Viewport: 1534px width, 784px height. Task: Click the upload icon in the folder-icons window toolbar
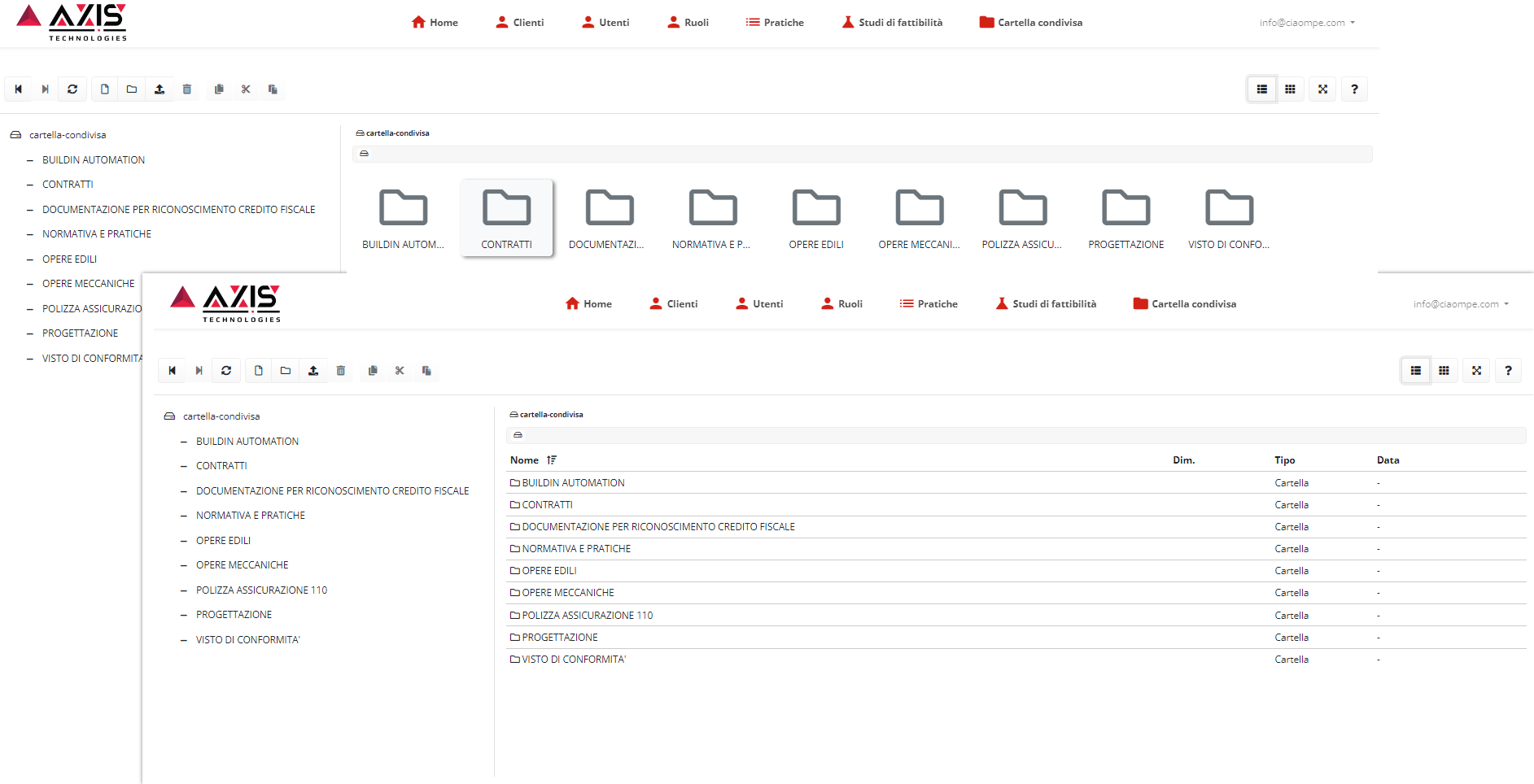160,89
